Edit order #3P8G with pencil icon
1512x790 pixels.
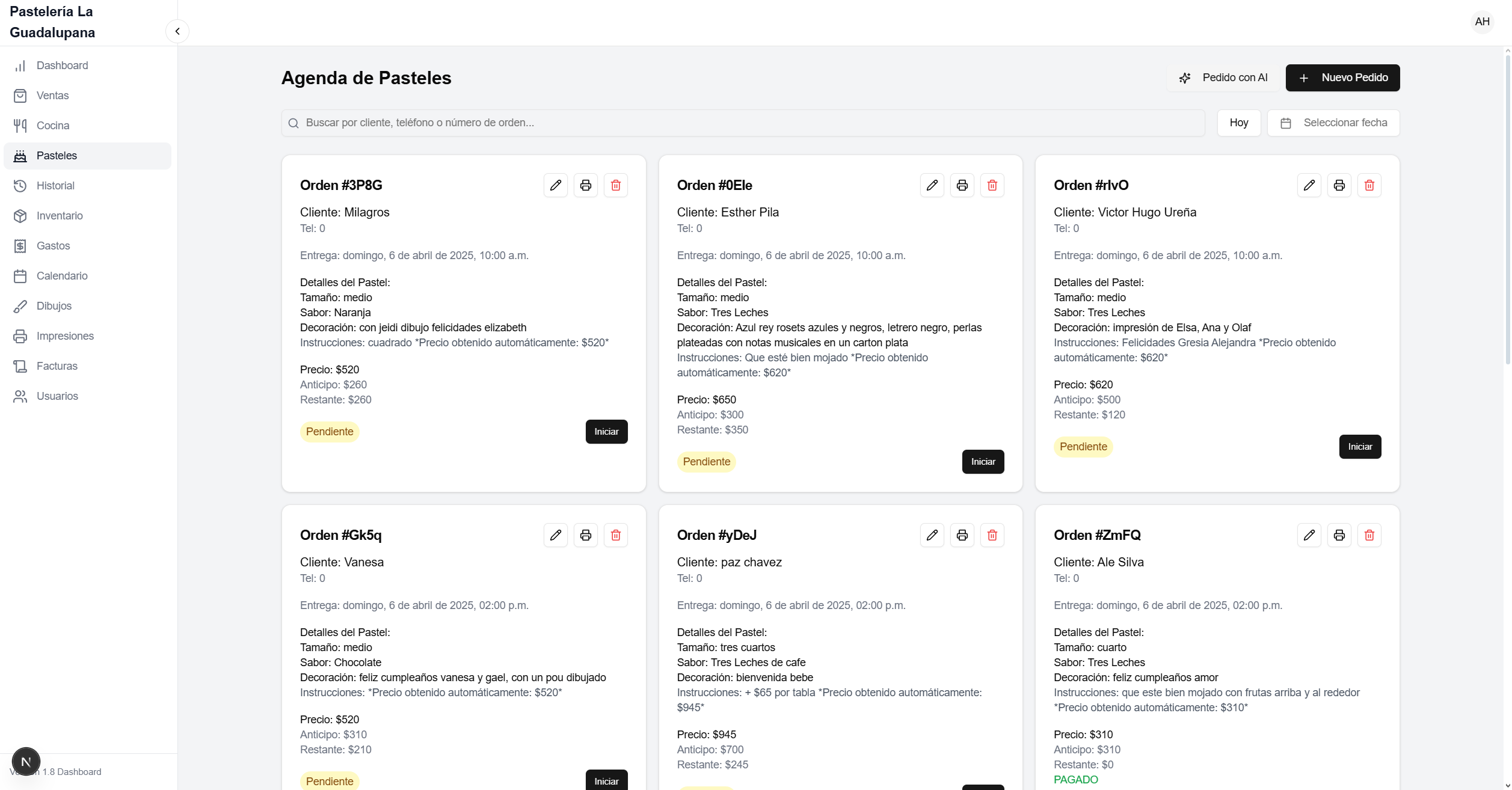coord(555,185)
